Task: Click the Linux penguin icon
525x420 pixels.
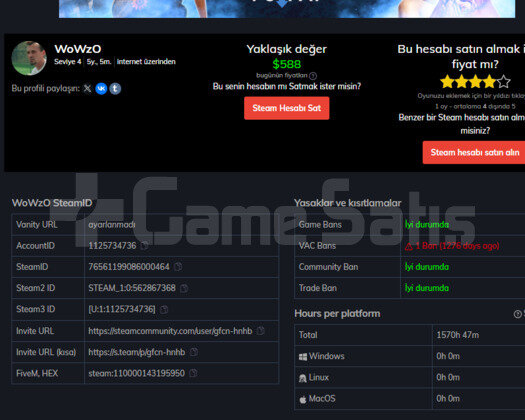Action: pyautogui.click(x=303, y=378)
